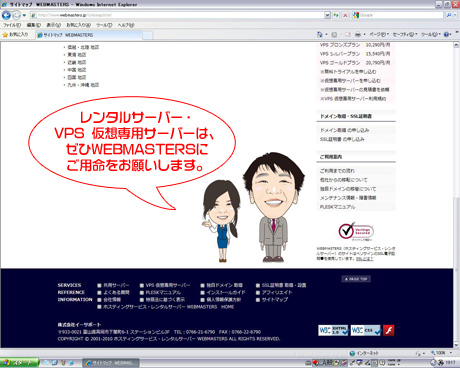Click footer link アフィリエイト
Viewport: 460px width, 368px height.
tap(277, 292)
